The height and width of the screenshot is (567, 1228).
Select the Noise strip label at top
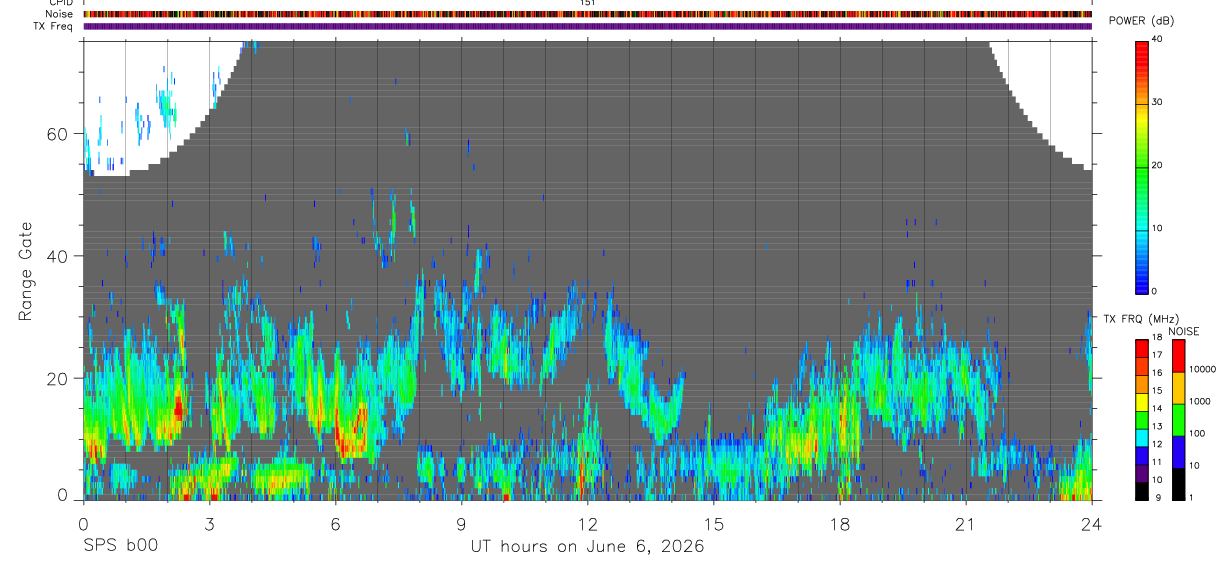tap(58, 14)
